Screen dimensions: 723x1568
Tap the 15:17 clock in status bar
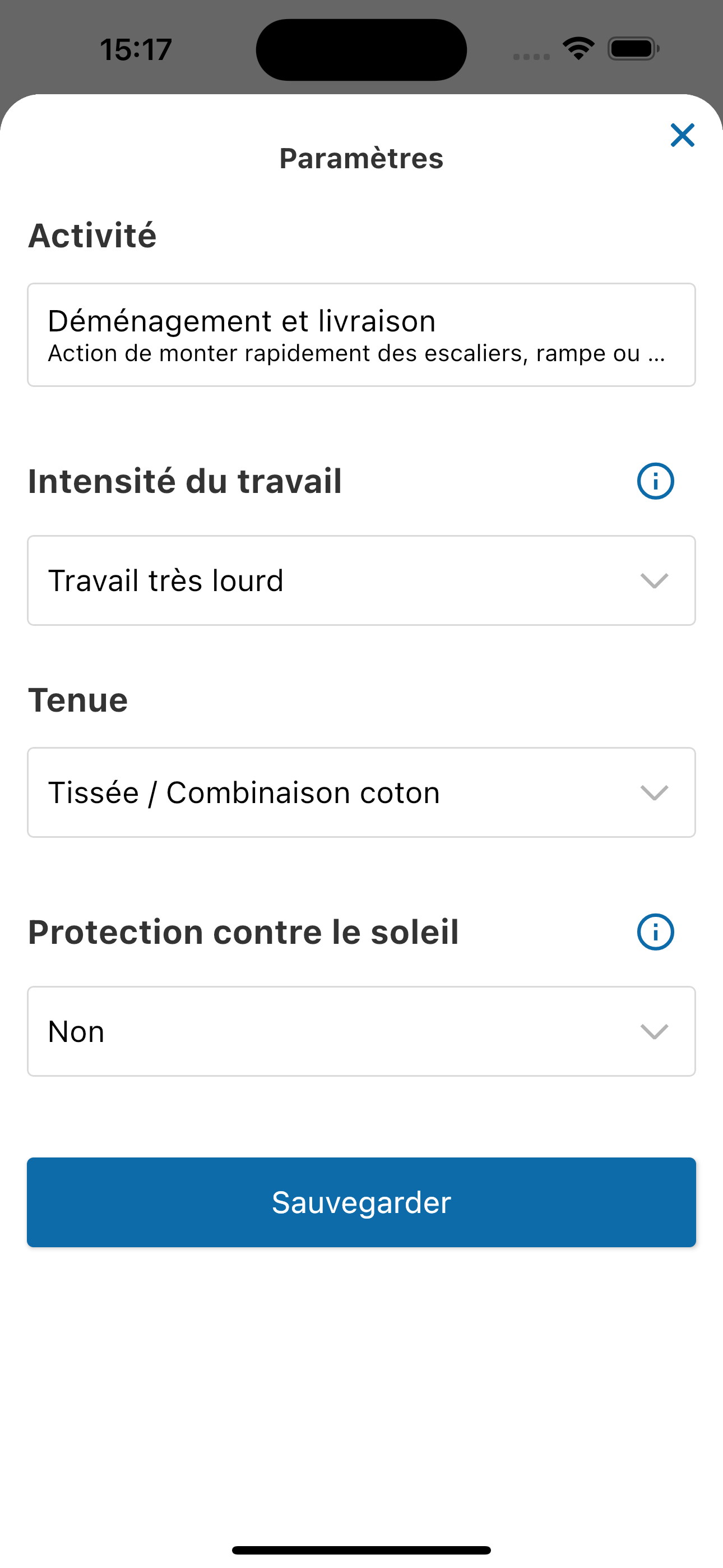pyautogui.click(x=136, y=49)
